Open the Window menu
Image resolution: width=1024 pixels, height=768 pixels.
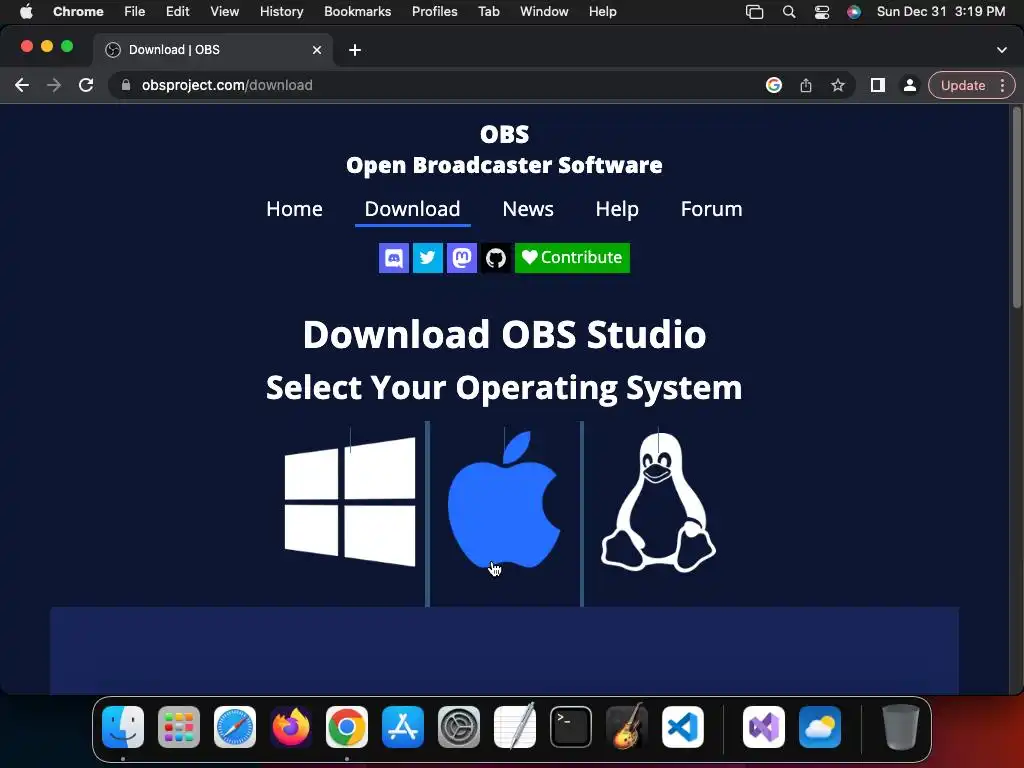point(545,12)
